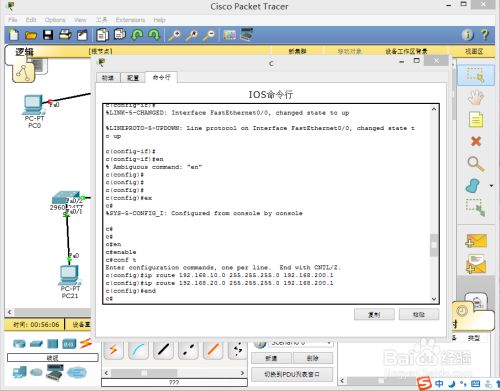The height and width of the screenshot is (391, 500).
Task: Select the Delete red X tool
Action: coord(476,141)
